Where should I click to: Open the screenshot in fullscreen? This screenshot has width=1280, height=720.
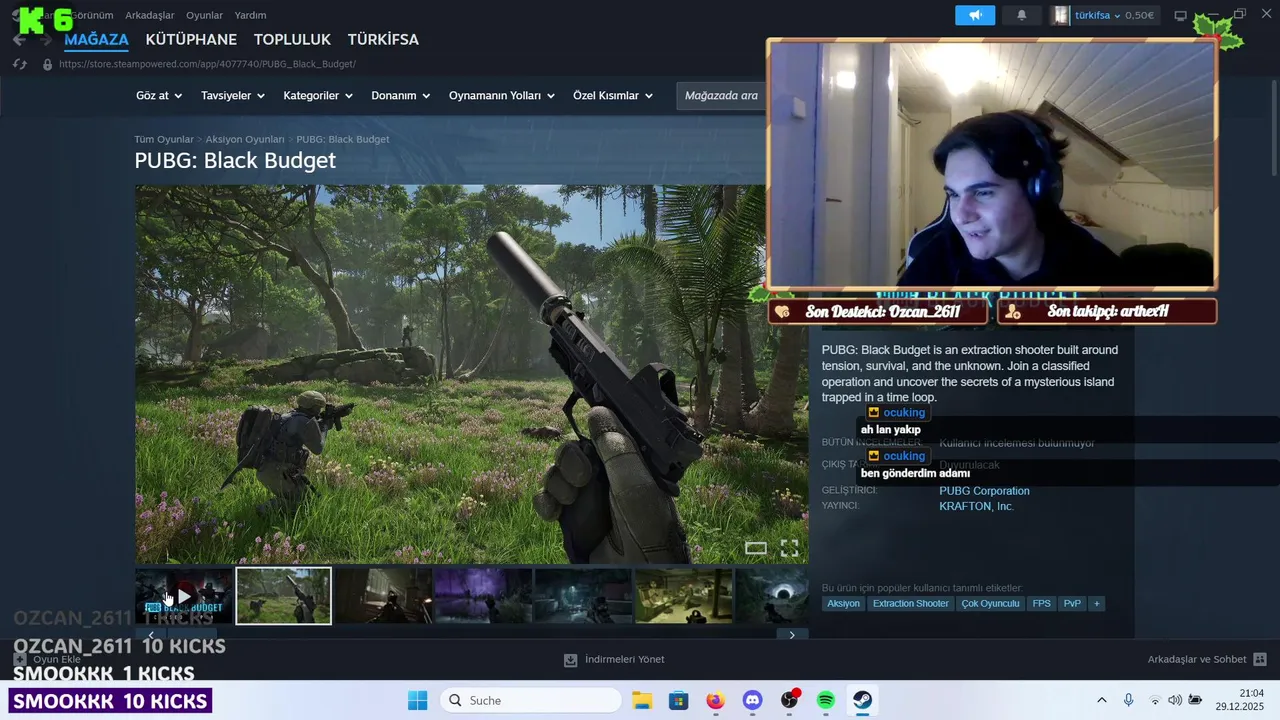pyautogui.click(x=789, y=548)
